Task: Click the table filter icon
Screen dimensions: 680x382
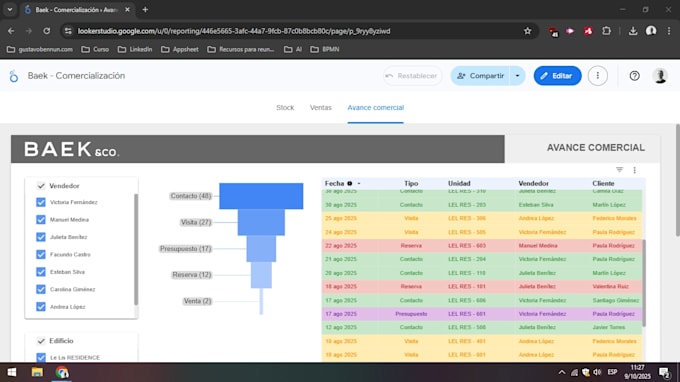Action: tap(619, 170)
